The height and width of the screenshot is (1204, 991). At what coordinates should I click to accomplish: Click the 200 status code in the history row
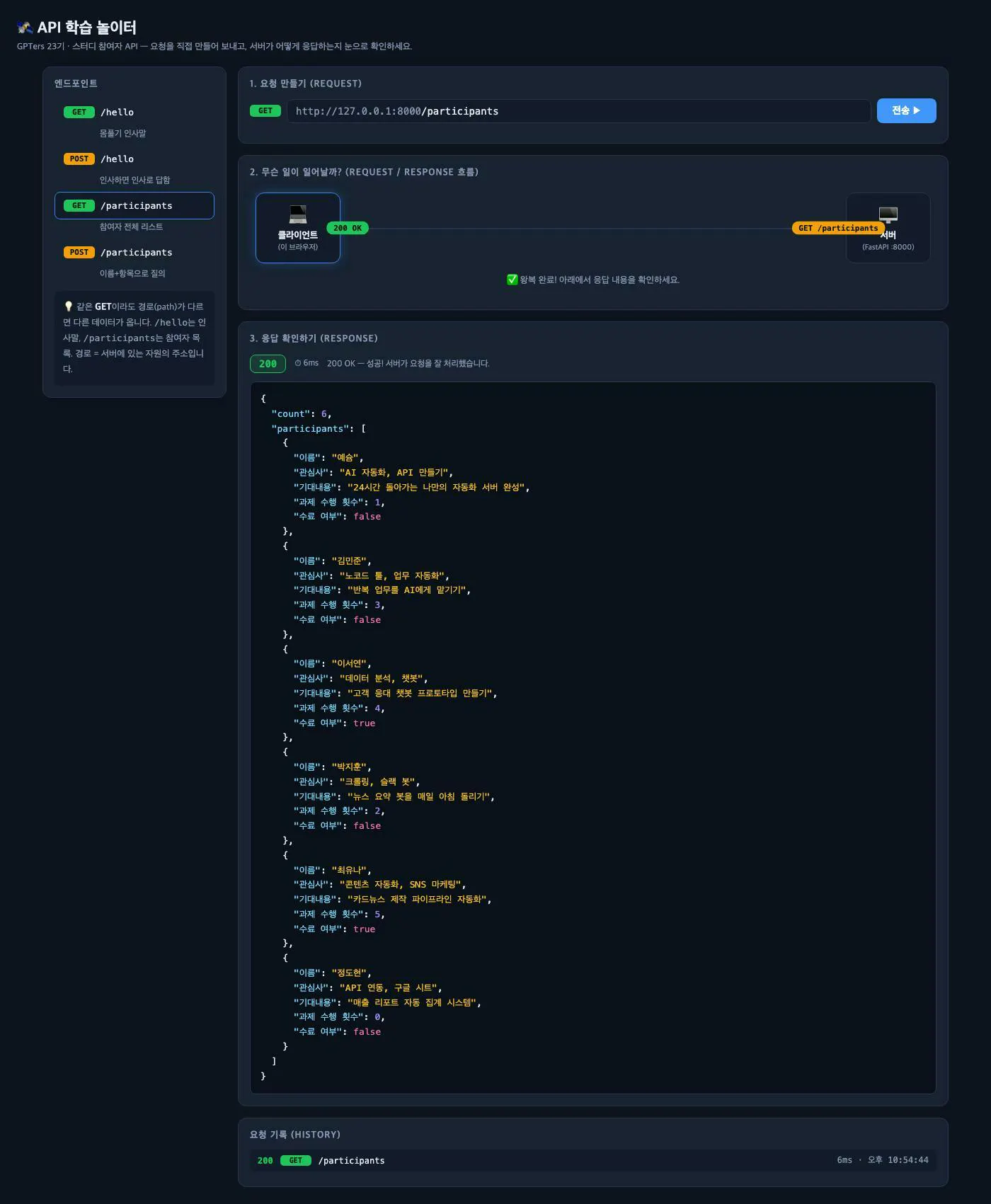265,1160
